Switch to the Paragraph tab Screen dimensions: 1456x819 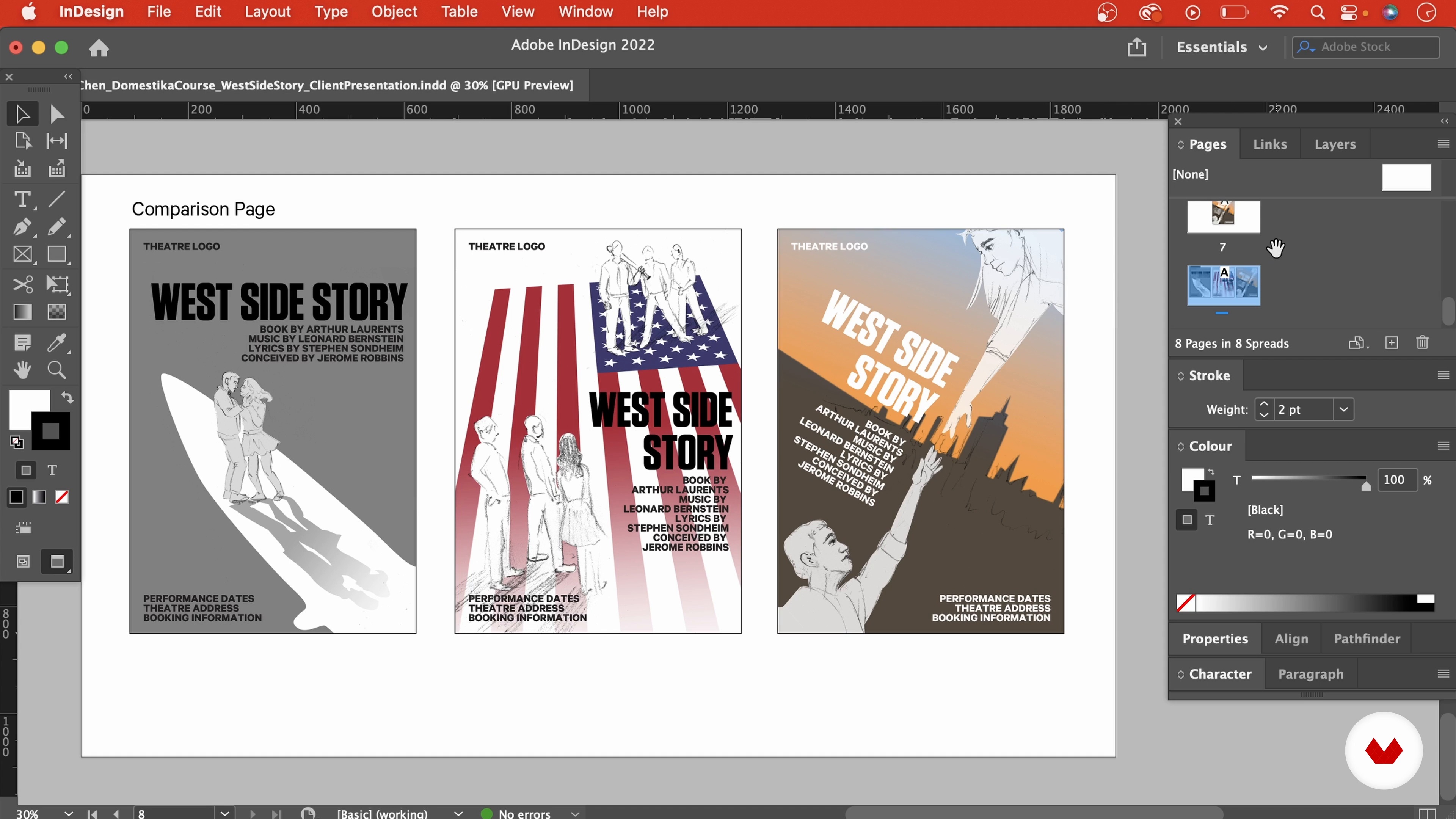point(1311,674)
